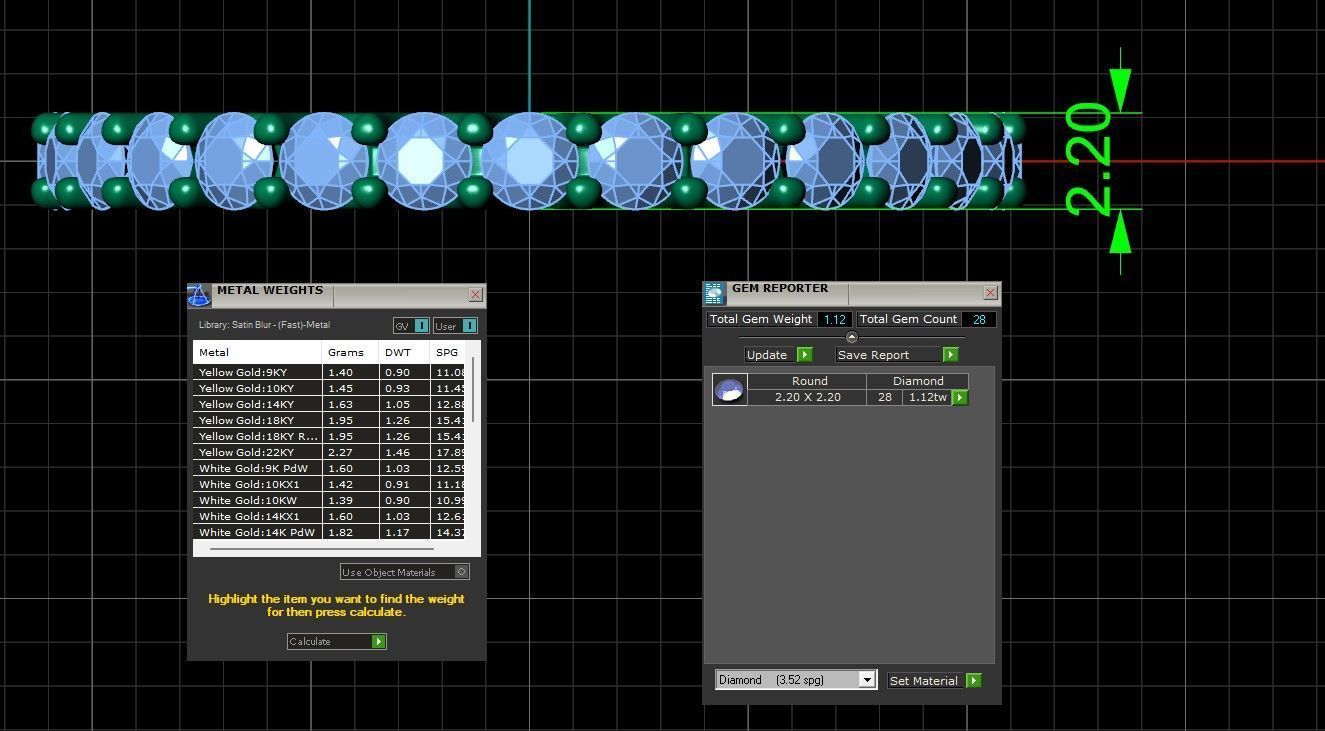Click the round diamond gem thumbnail
The width and height of the screenshot is (1325, 731).
point(729,389)
